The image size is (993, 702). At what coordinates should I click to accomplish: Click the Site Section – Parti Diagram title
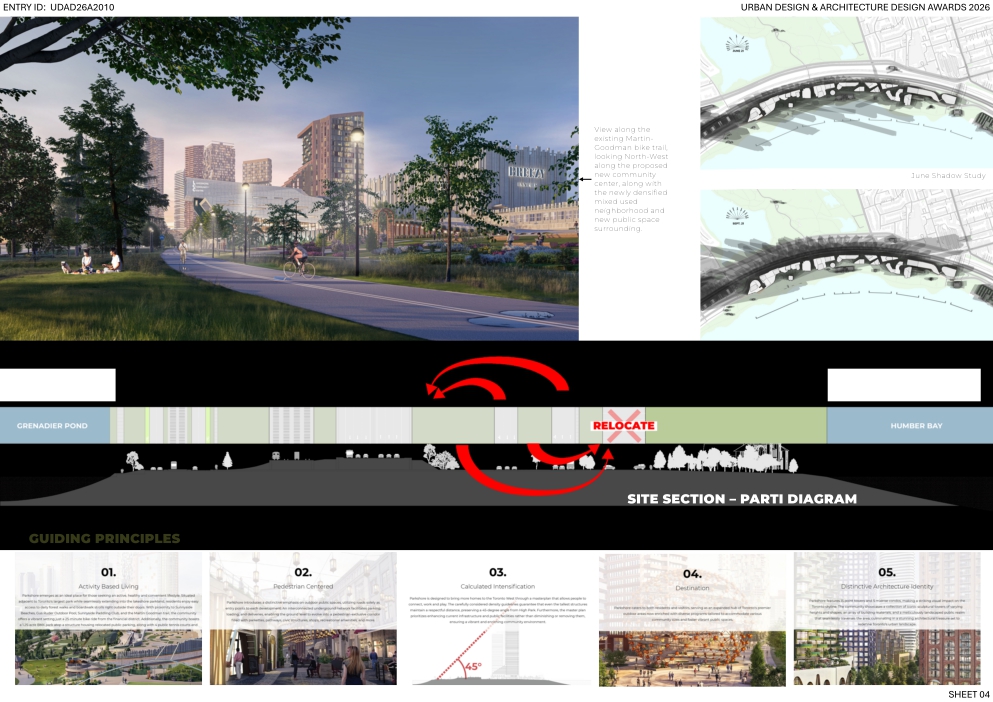(x=741, y=498)
